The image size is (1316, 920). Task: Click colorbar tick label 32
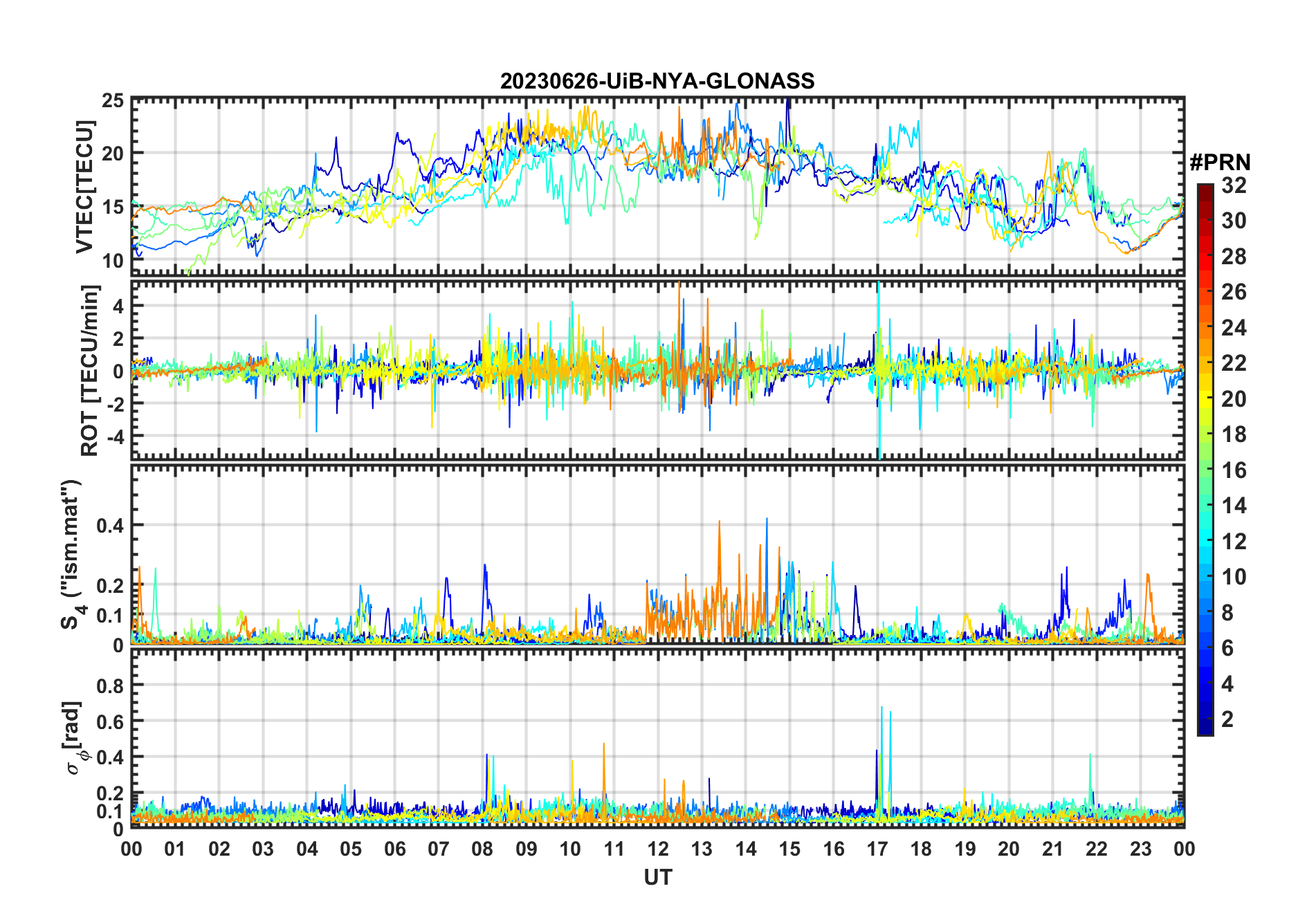tap(1234, 185)
